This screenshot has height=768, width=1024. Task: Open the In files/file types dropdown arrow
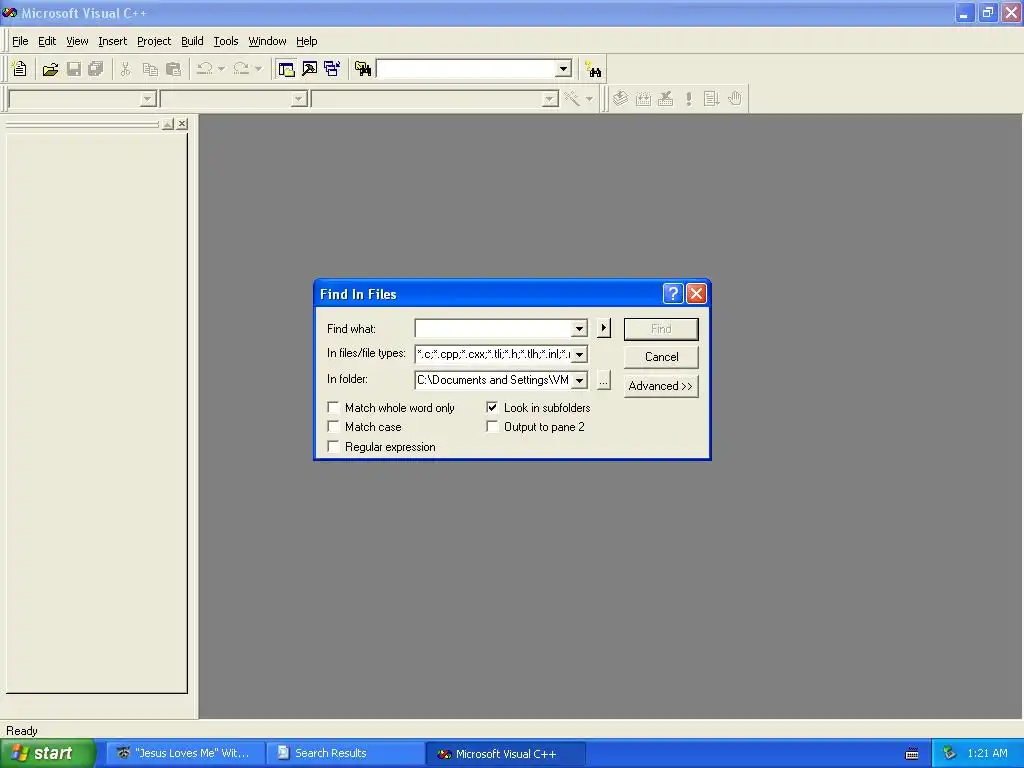[579, 355]
